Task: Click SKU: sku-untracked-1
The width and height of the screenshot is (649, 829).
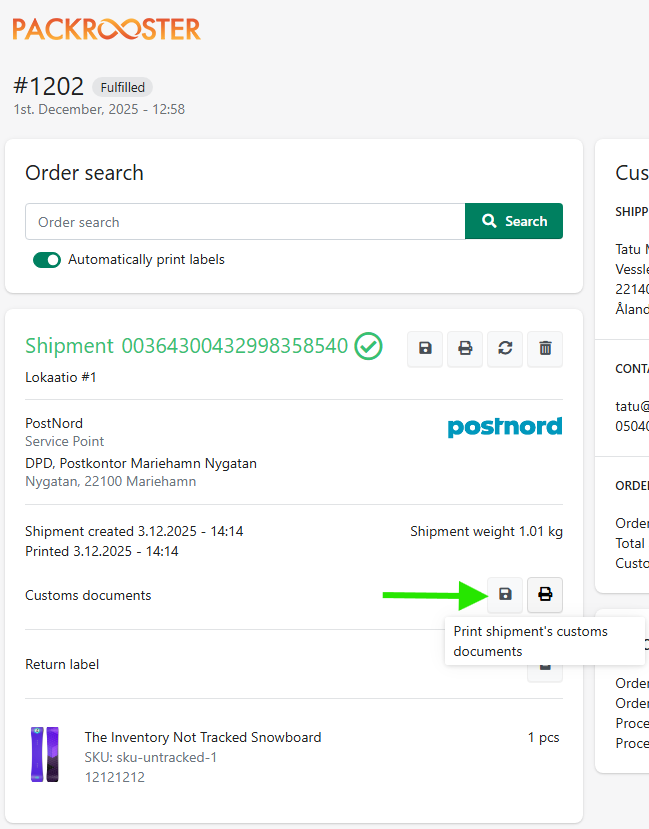Action: click(151, 757)
